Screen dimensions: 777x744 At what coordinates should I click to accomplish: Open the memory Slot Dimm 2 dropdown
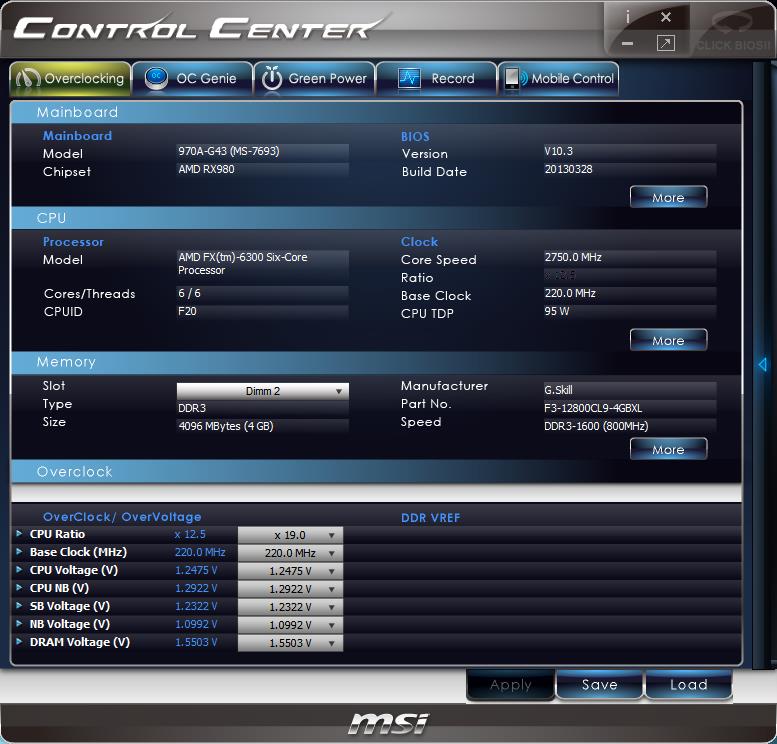(263, 391)
